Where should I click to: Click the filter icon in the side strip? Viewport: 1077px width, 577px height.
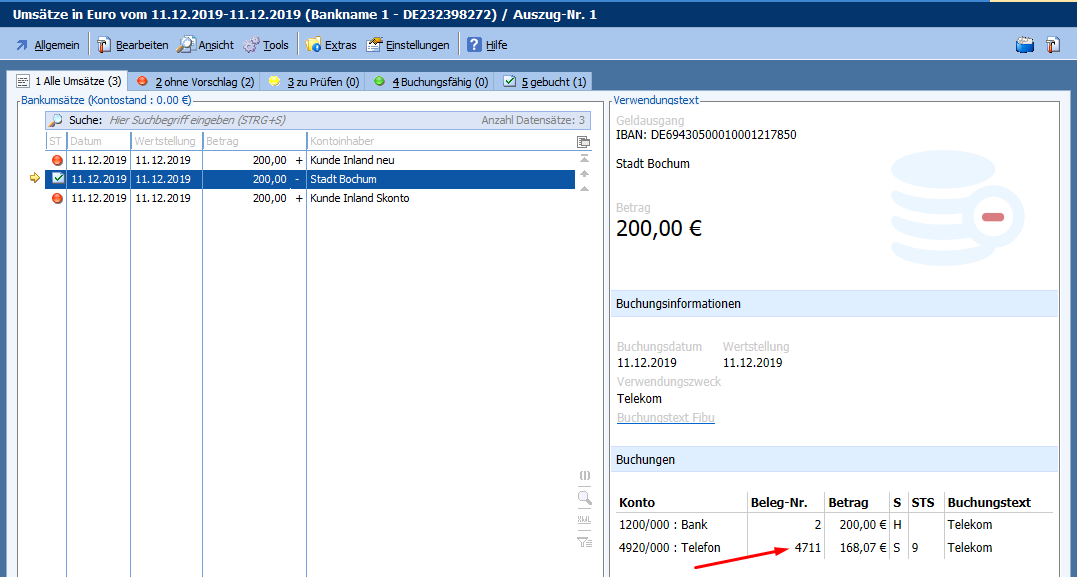pyautogui.click(x=584, y=542)
